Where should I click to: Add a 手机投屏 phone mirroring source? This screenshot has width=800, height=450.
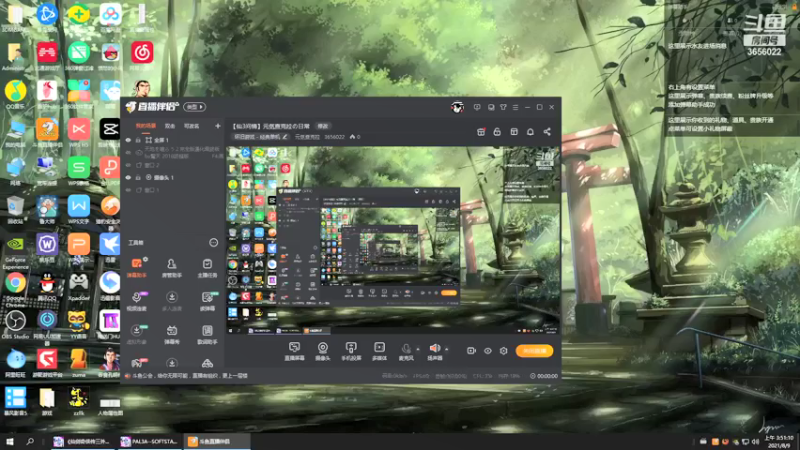[351, 351]
